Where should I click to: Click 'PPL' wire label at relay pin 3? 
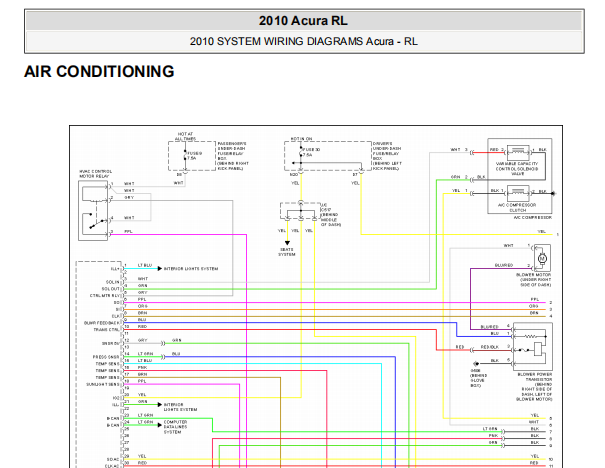[128, 231]
